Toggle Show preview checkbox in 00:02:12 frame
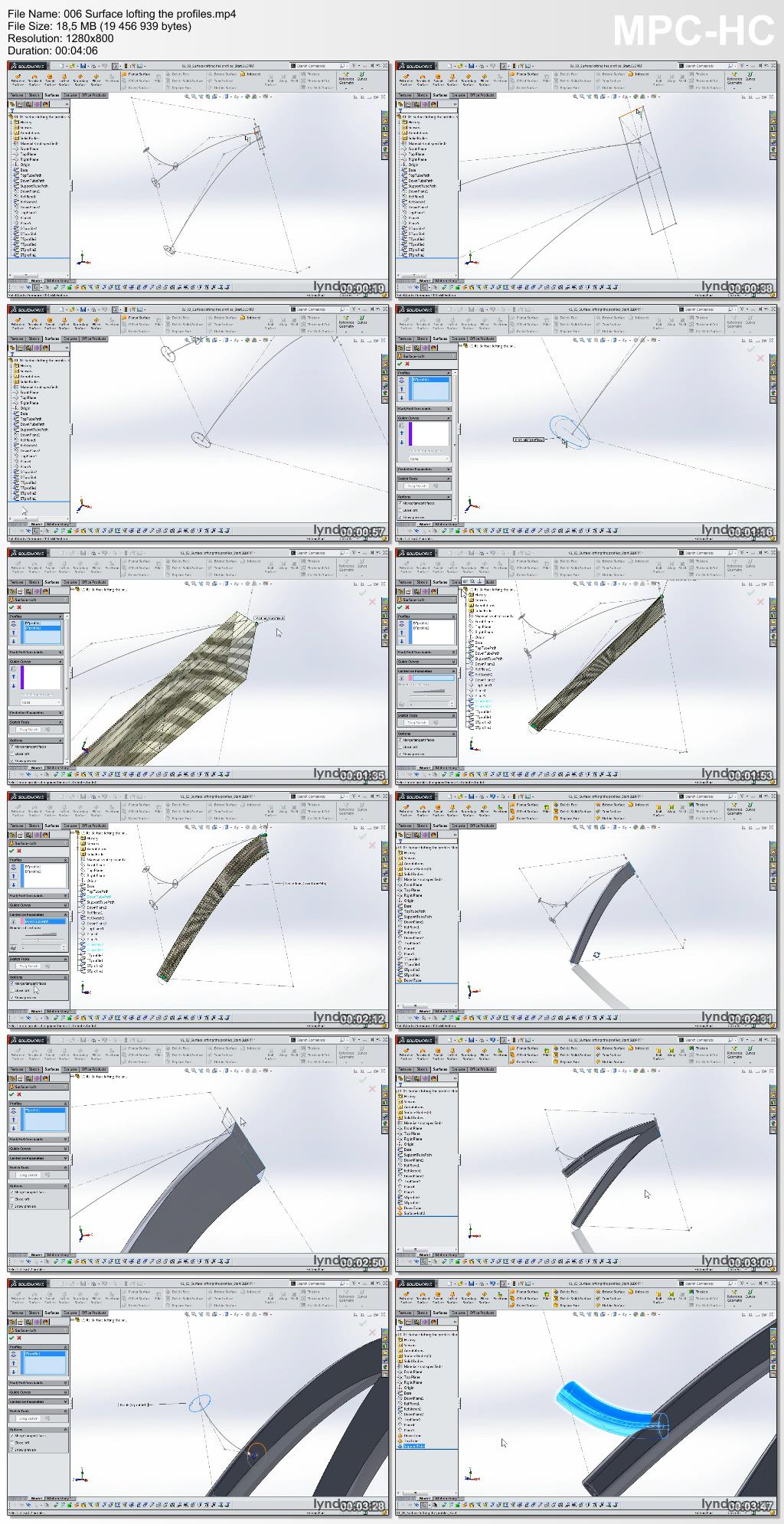Image resolution: width=784 pixels, height=1524 pixels. (x=12, y=998)
